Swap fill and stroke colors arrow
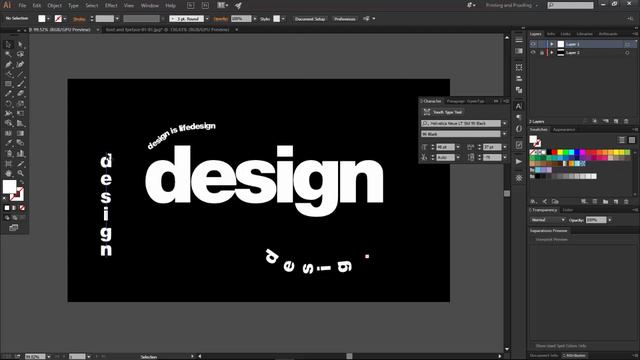640x360 pixels. [x=21, y=182]
